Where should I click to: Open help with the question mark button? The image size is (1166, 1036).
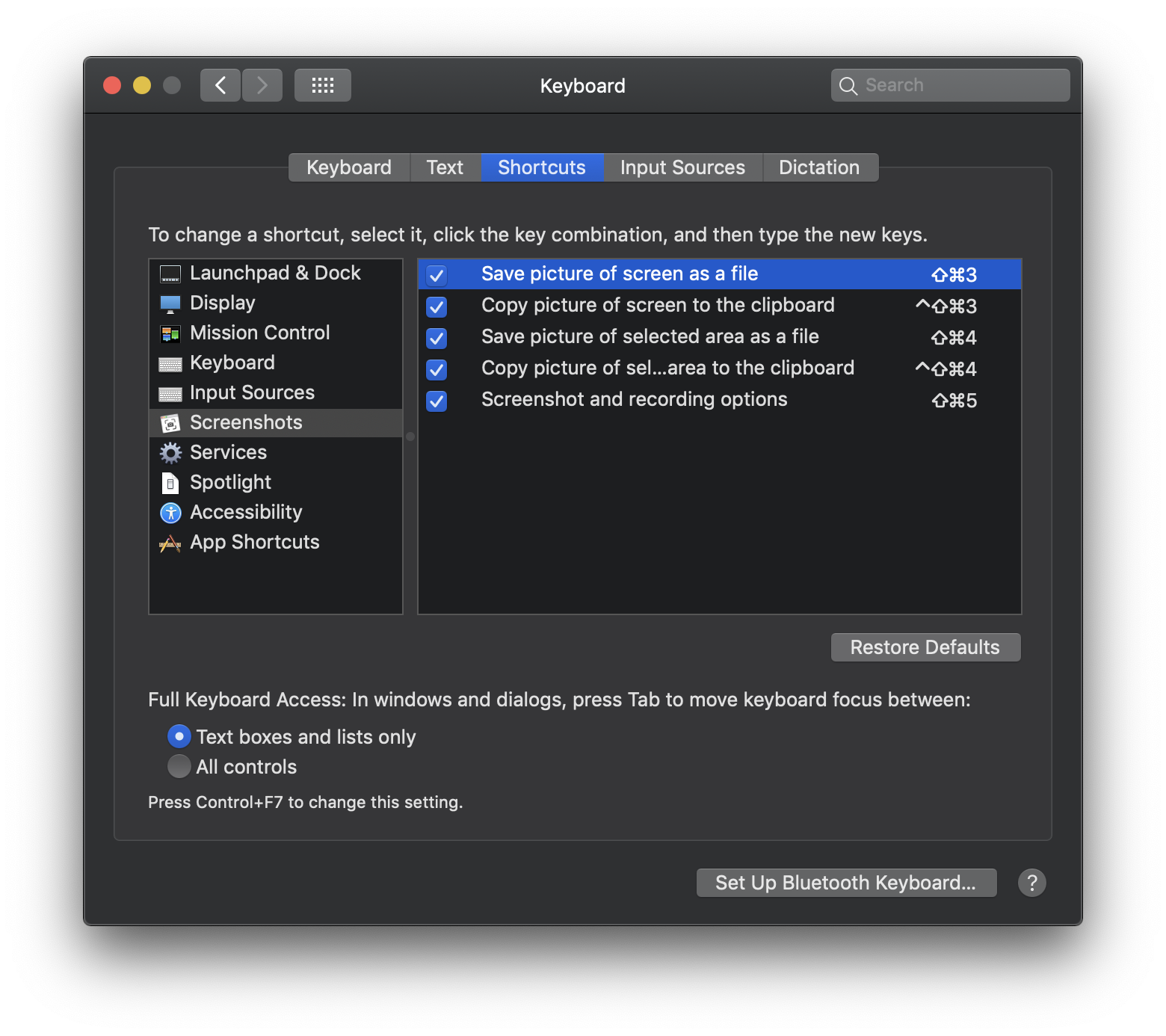click(1032, 883)
